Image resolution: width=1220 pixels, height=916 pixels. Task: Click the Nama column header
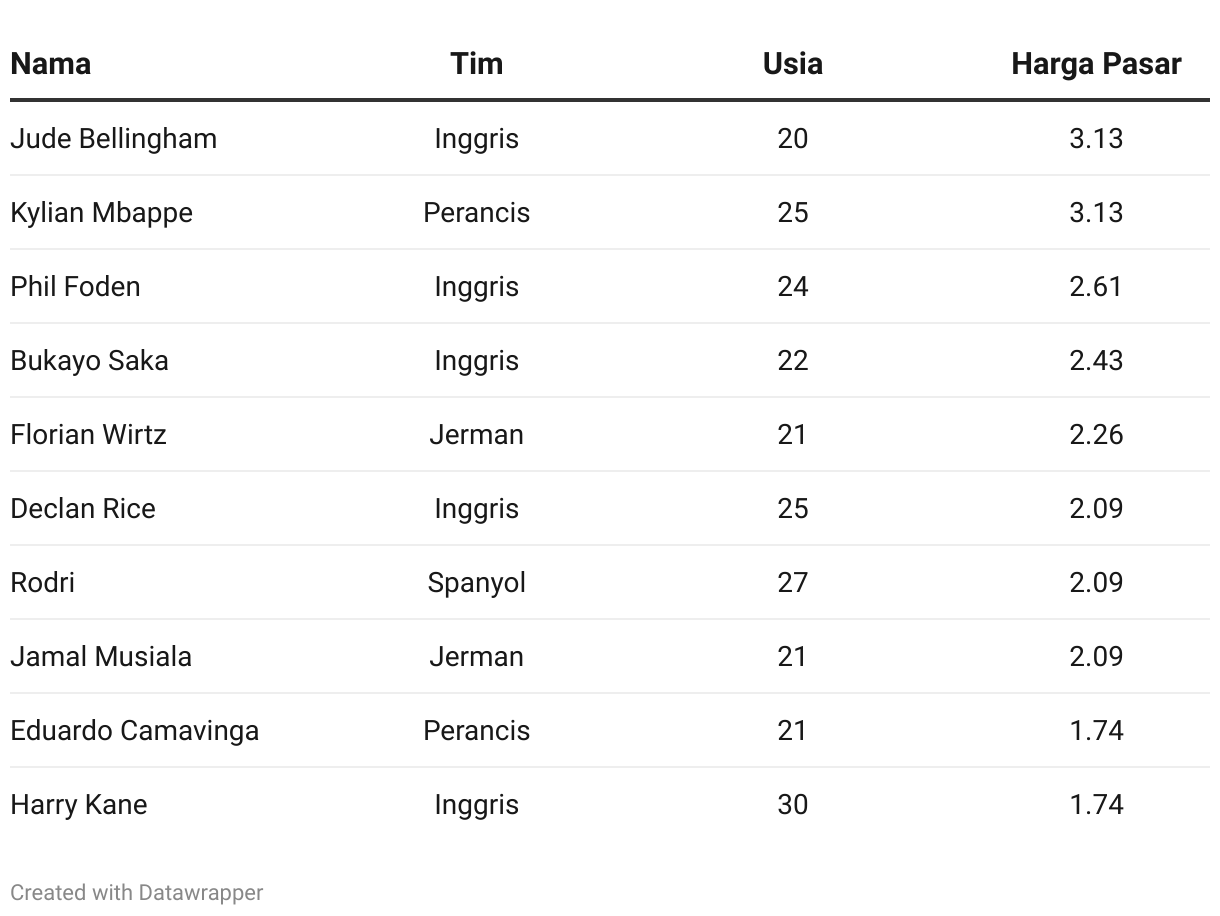tap(51, 64)
